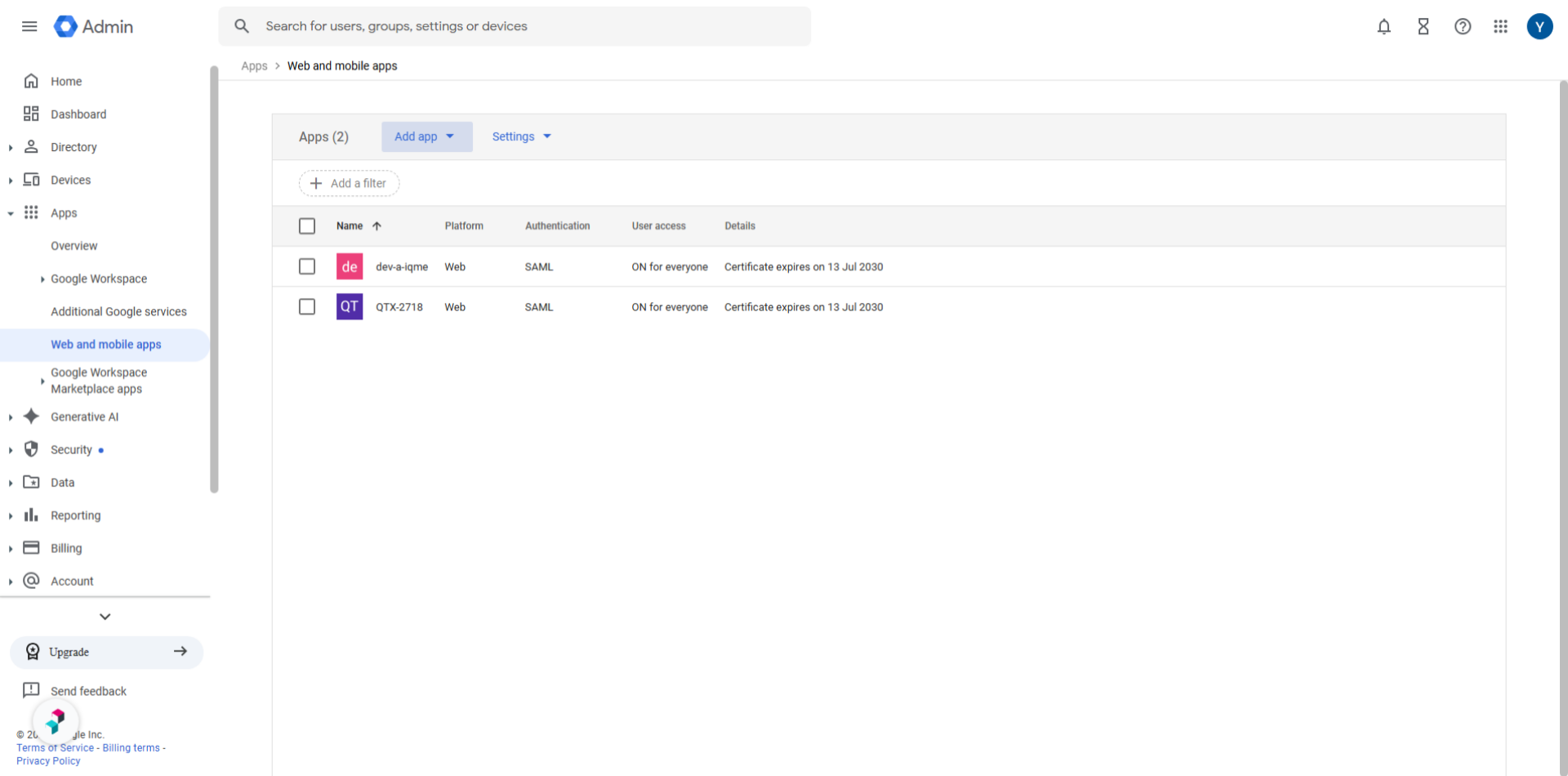The image size is (1568, 776).
Task: Click the dev-a-iqme app icon
Action: pos(350,266)
